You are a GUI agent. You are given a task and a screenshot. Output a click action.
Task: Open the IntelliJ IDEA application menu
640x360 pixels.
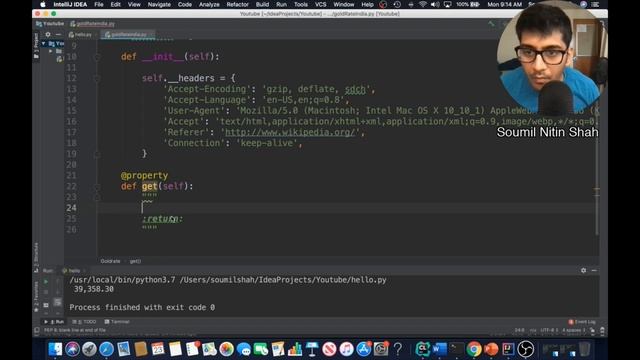point(70,4)
